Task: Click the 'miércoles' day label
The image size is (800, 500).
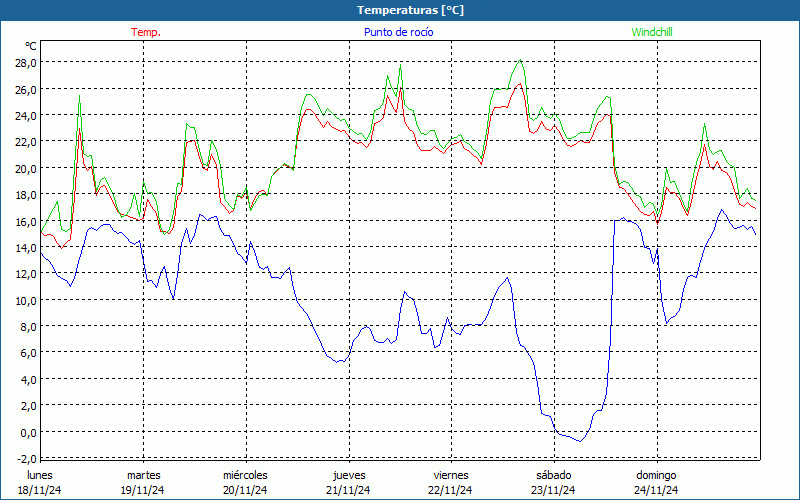Action: tap(245, 475)
